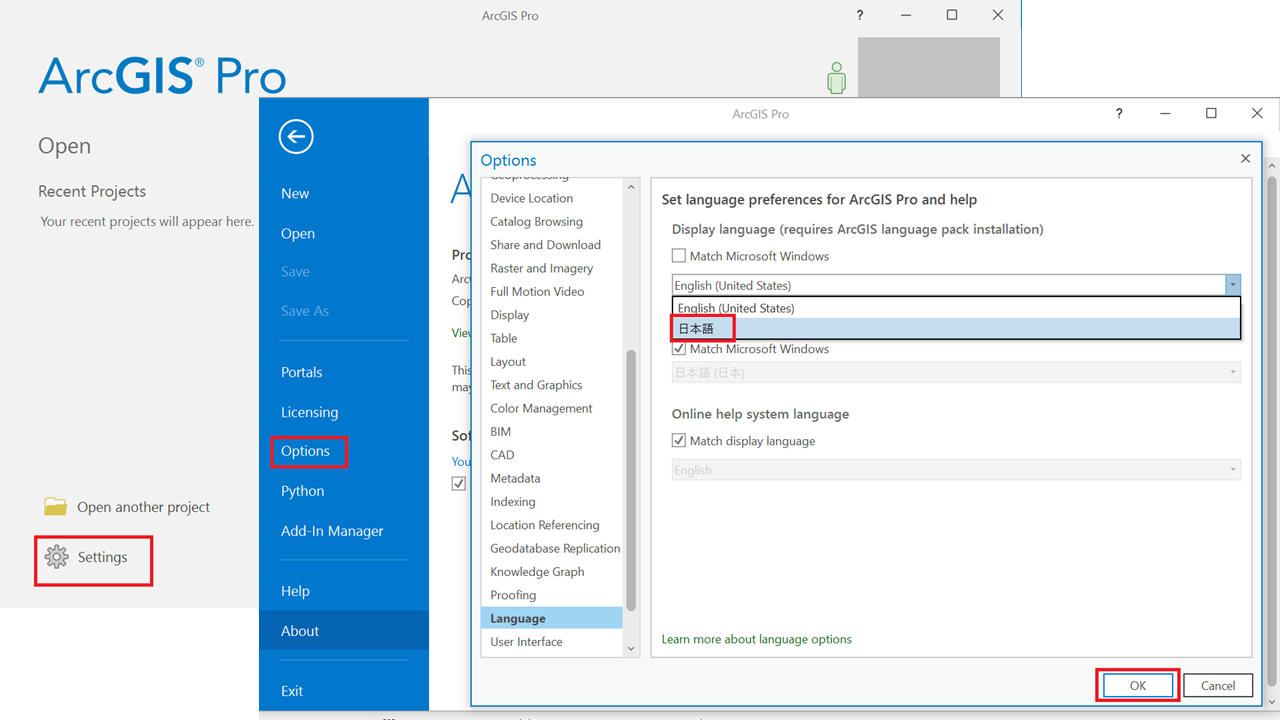Select Display option category
Viewport: 1280px width, 720px height.
point(509,315)
